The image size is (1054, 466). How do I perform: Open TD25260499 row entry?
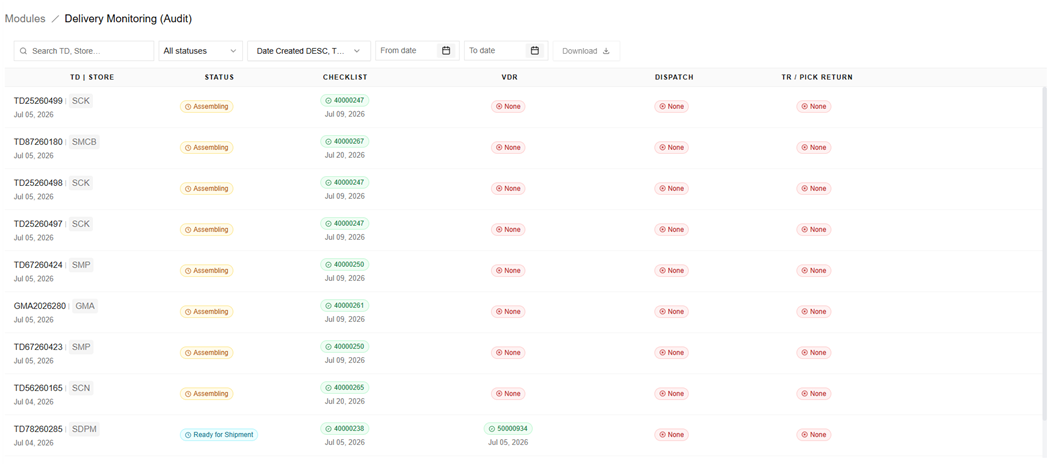pyautogui.click(x=38, y=101)
